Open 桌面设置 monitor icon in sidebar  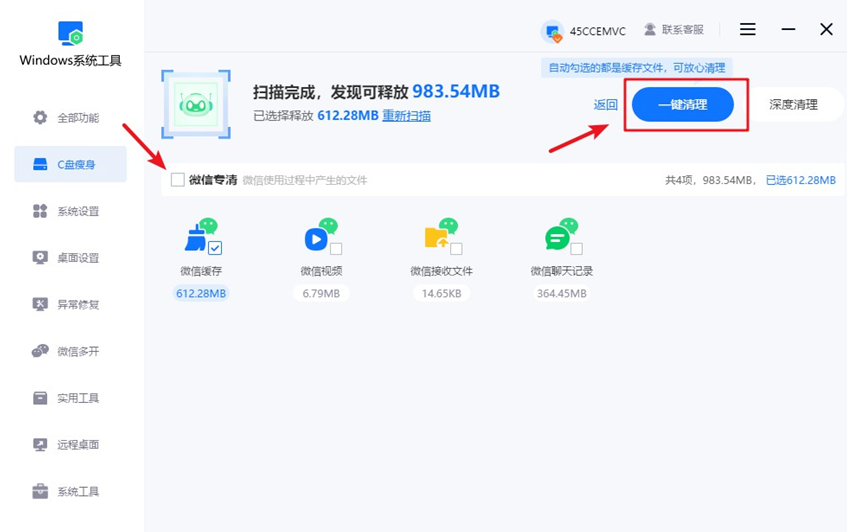point(40,258)
